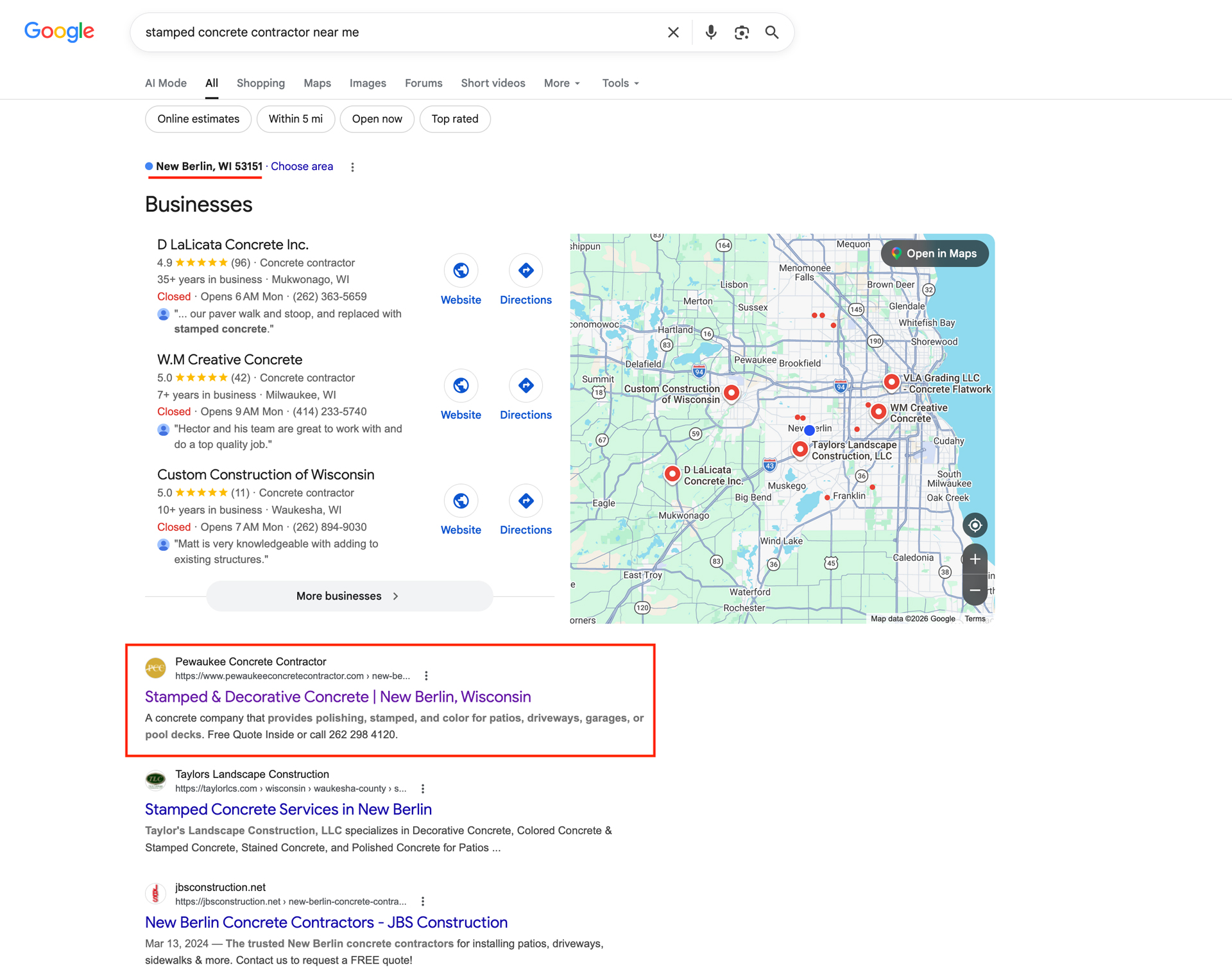Switch to the Short videos tab
Screen dimensions: 1232x970
click(x=493, y=83)
